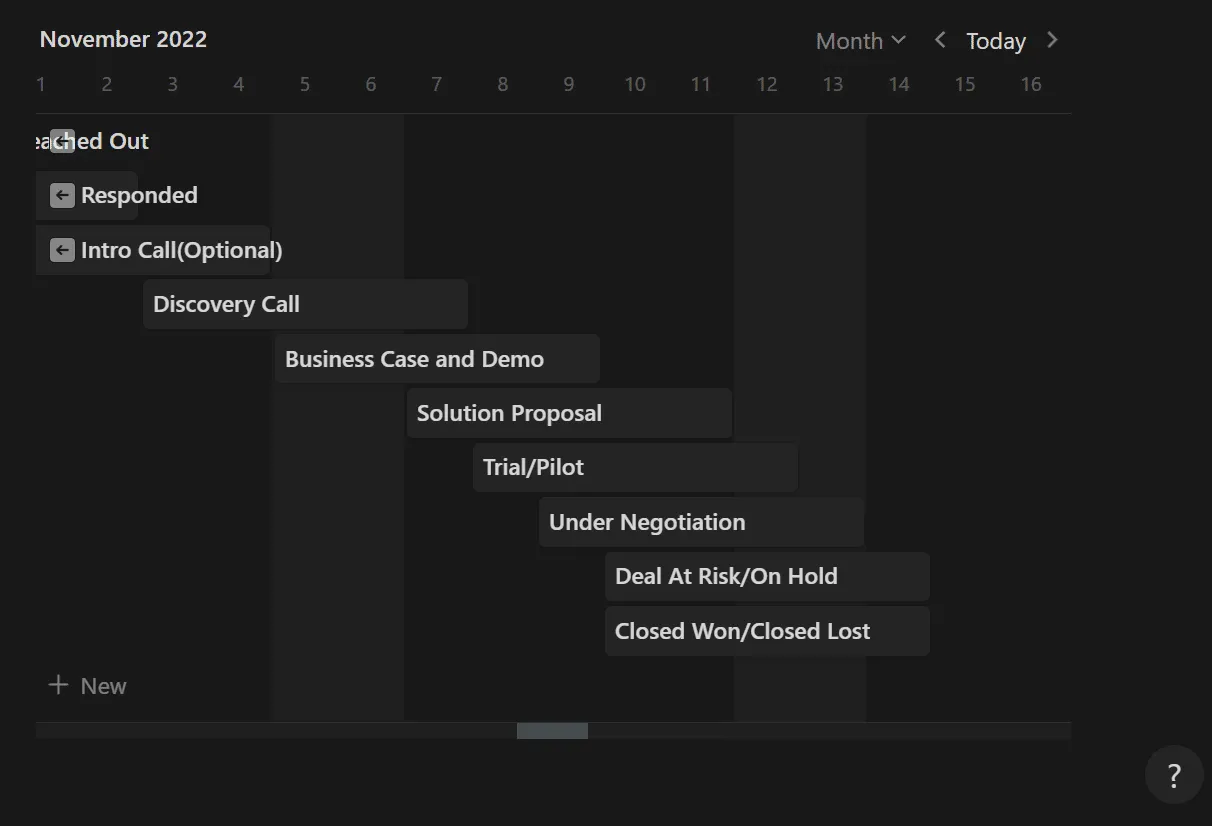1212x826 pixels.
Task: Click the Intro Call(Optional) timeline bar label
Action: click(x=182, y=250)
